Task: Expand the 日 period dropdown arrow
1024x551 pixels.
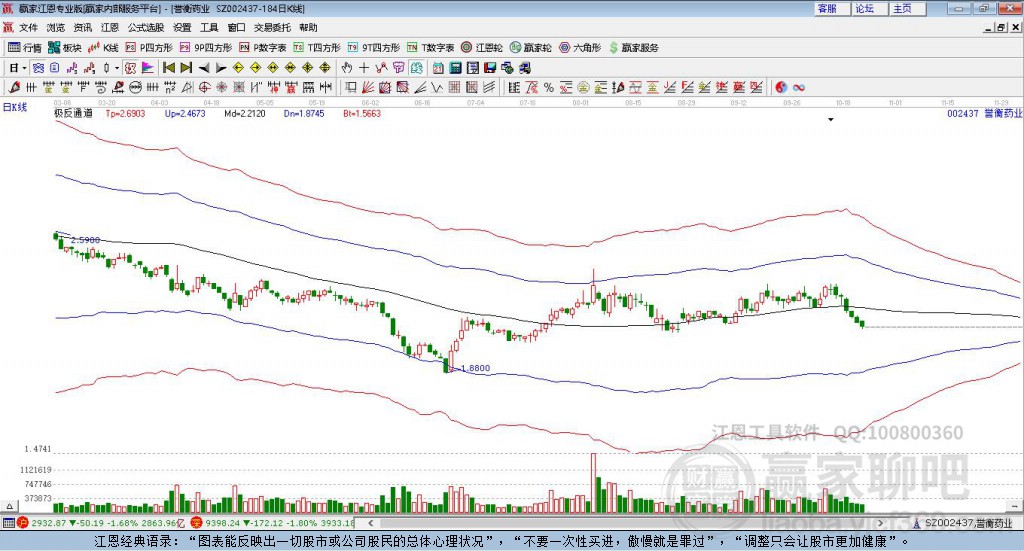Action: click(x=24, y=68)
